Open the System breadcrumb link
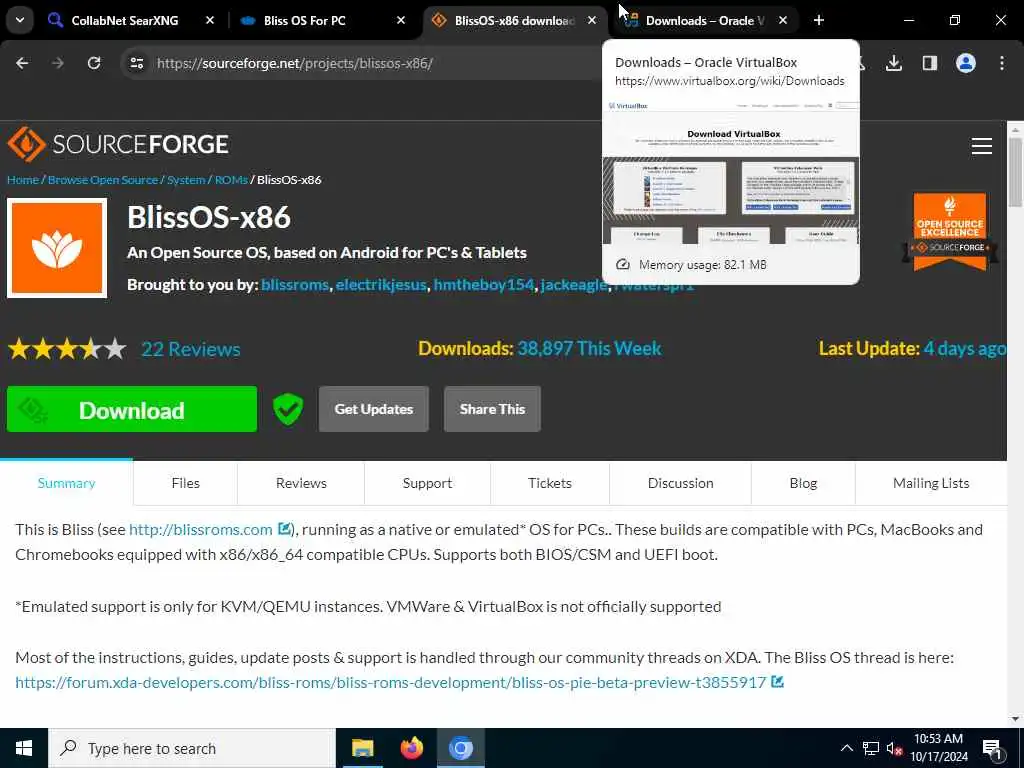This screenshot has height=768, width=1024. pyautogui.click(x=186, y=180)
